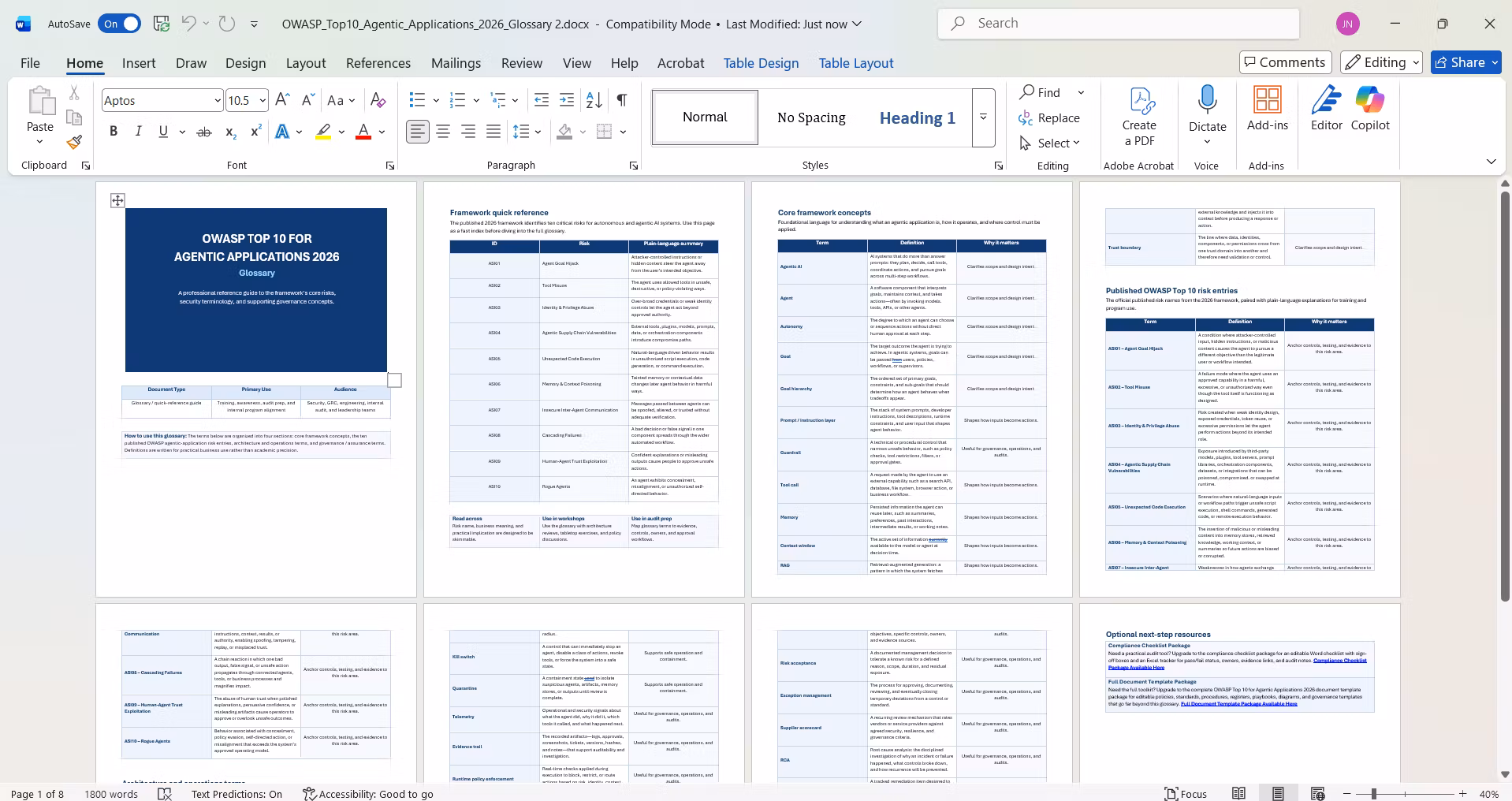This screenshot has width=1512, height=801.
Task: Copy the selection to the clipboard
Action: 74,117
